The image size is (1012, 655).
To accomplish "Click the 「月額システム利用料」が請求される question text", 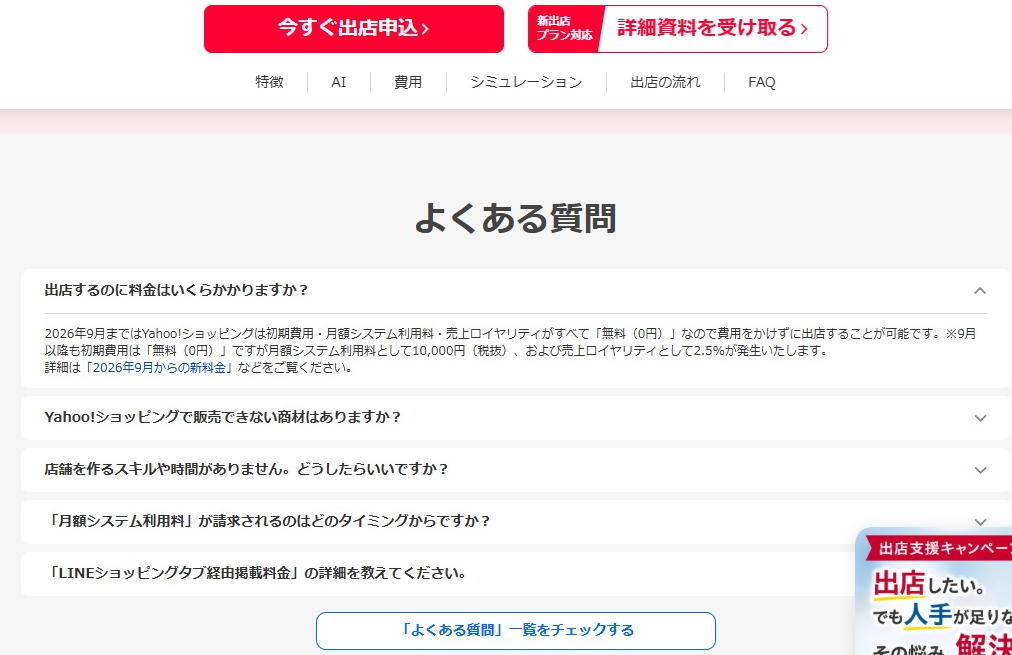I will (269, 521).
